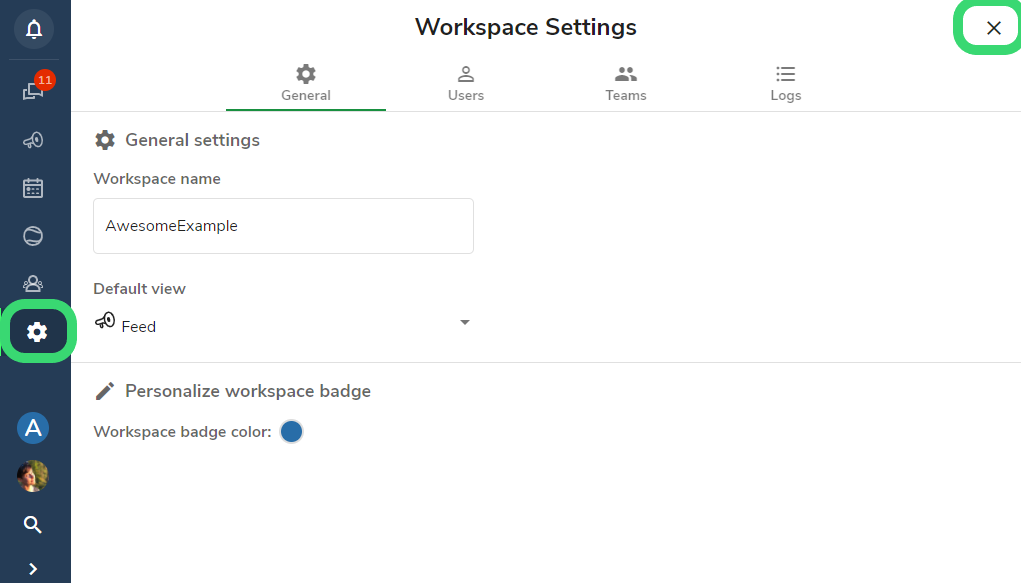This screenshot has width=1021, height=583.
Task: Open the calendar view in sidebar
Action: (33, 188)
